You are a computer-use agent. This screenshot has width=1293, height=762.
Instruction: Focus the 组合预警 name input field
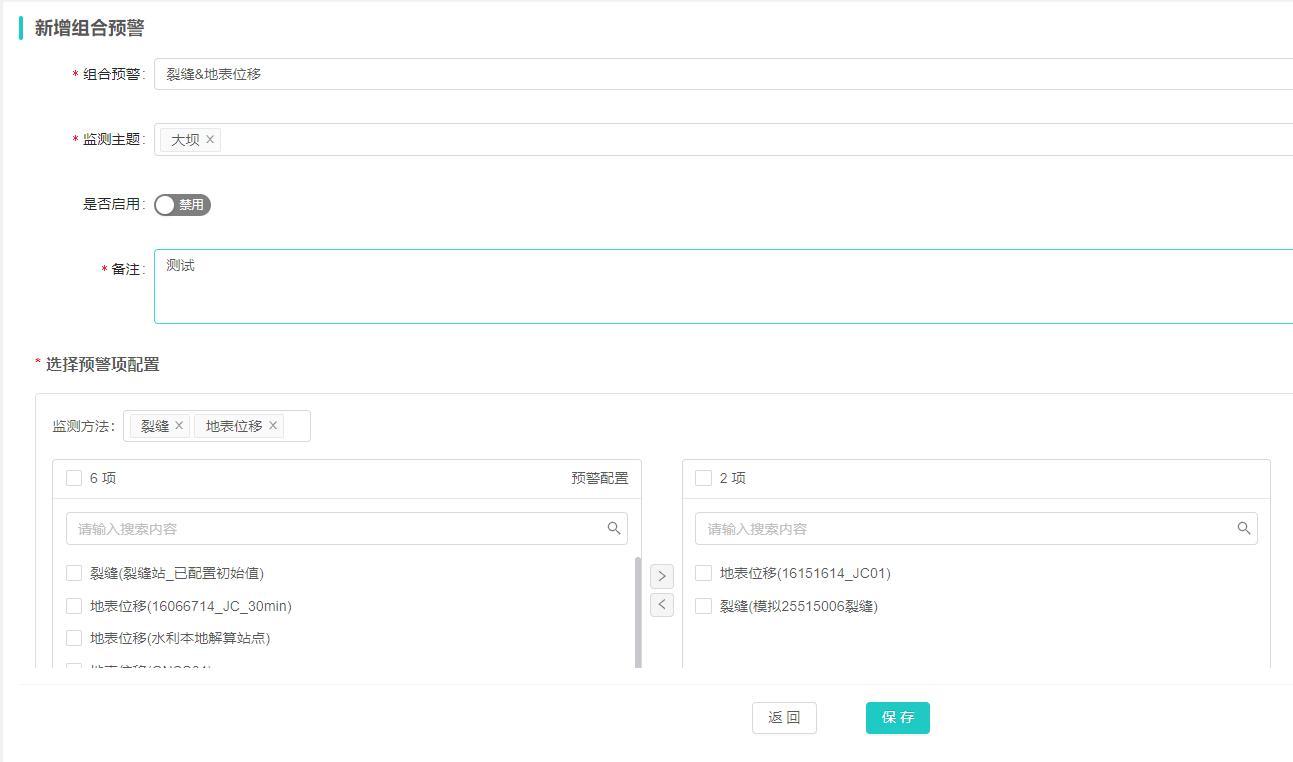coord(700,74)
